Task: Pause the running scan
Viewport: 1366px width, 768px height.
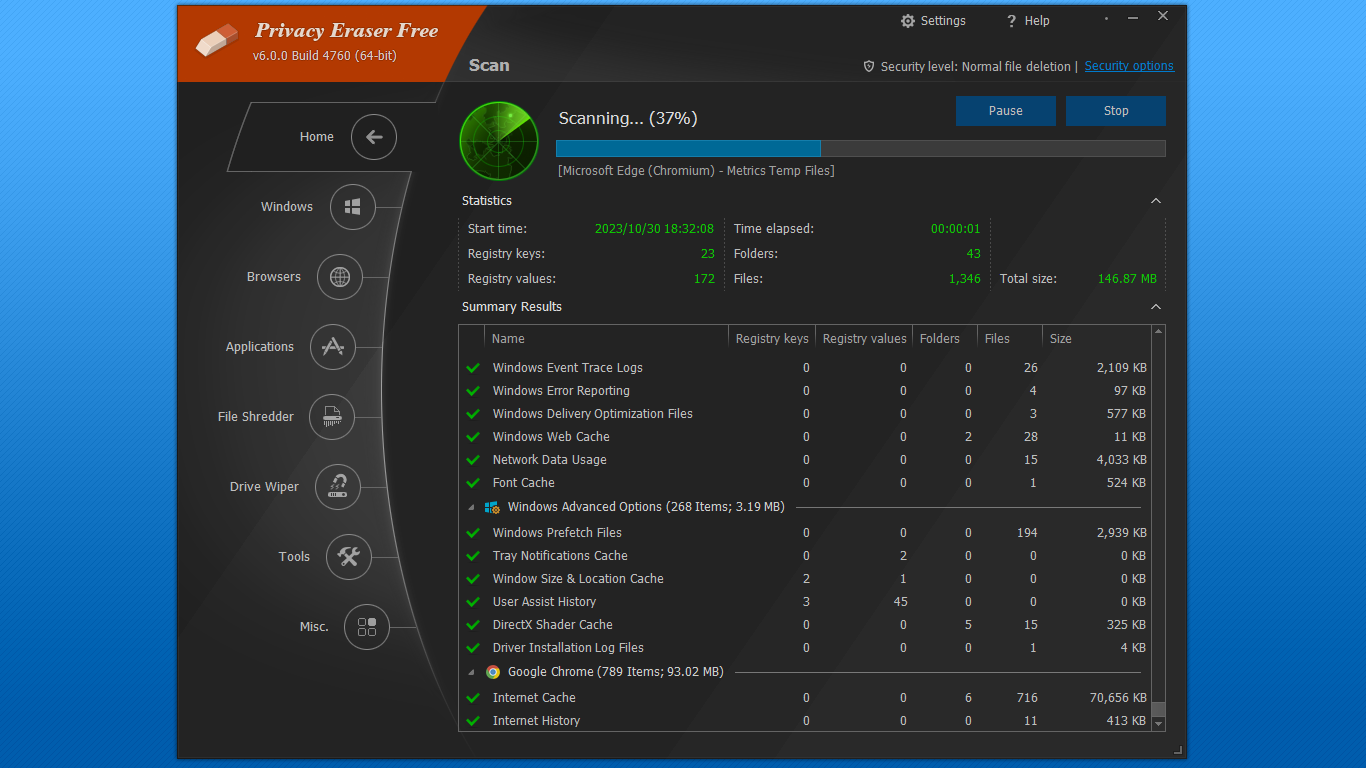Action: pos(1005,110)
